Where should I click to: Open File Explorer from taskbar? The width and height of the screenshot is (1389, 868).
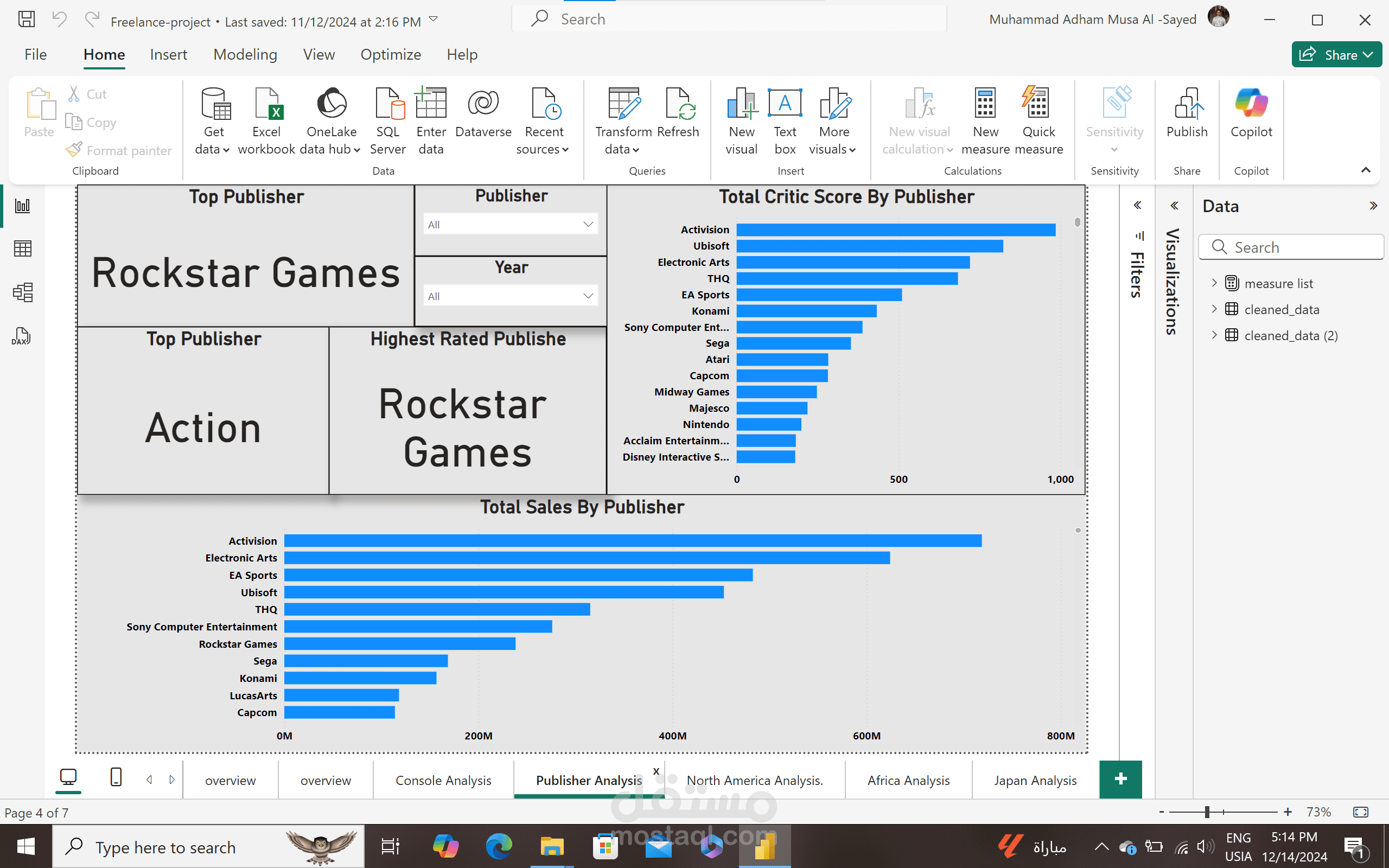[x=551, y=846]
